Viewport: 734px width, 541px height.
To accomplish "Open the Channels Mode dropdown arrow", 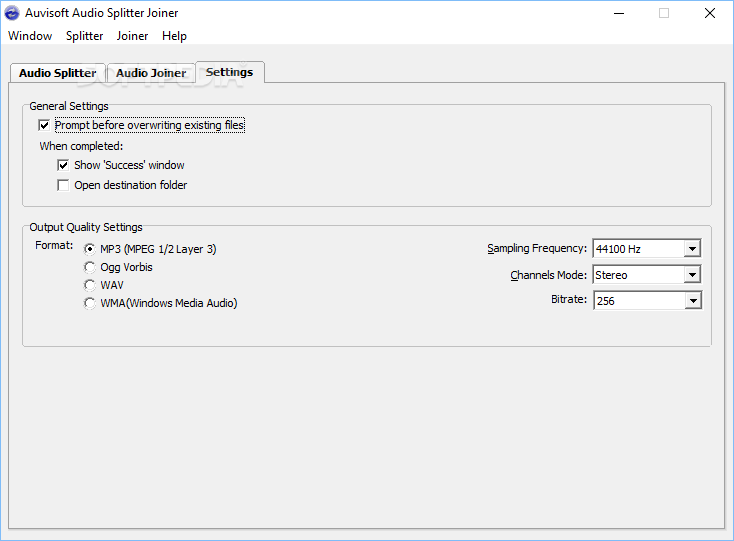I will click(692, 275).
